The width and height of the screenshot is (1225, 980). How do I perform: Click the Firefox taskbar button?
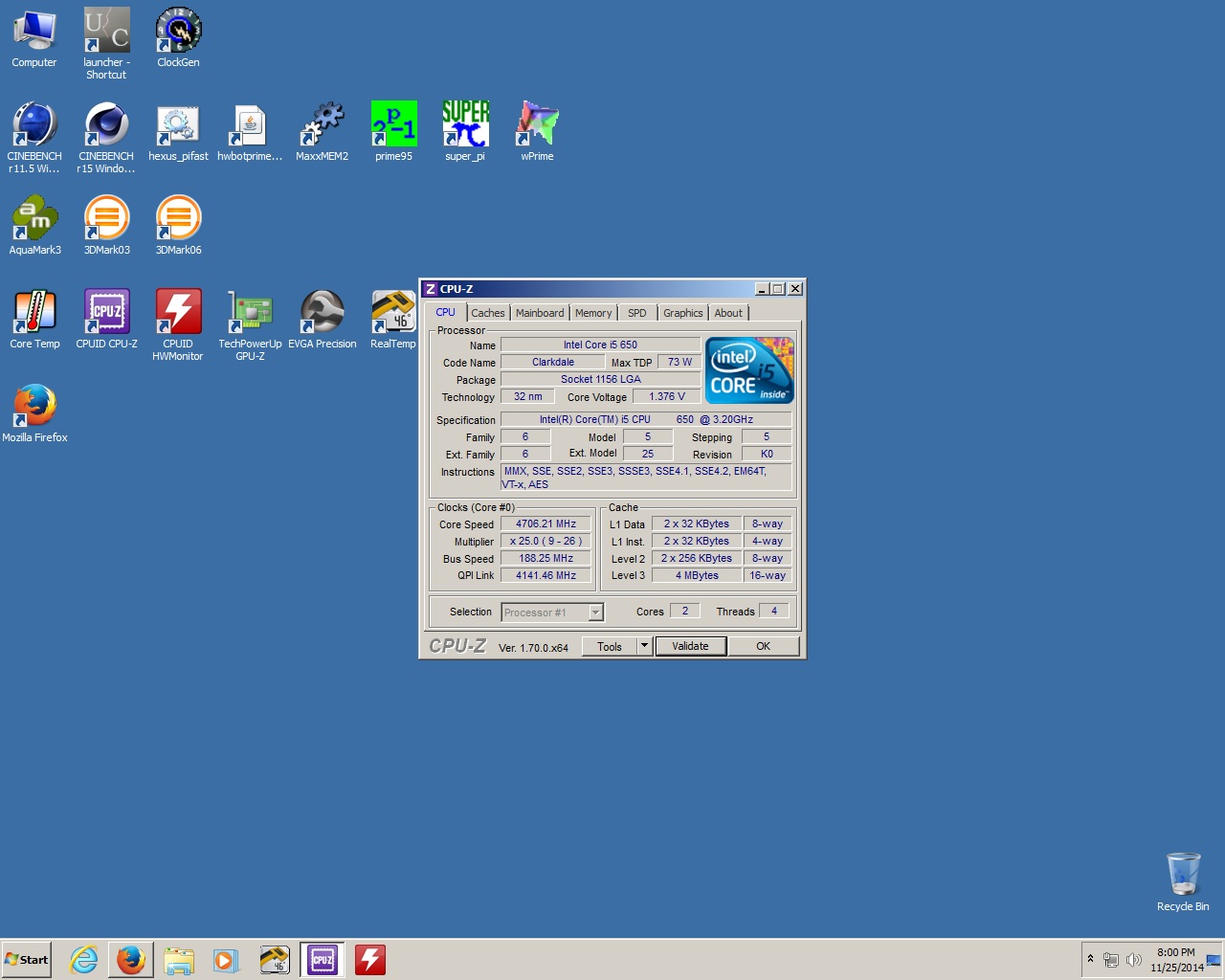pos(131,960)
